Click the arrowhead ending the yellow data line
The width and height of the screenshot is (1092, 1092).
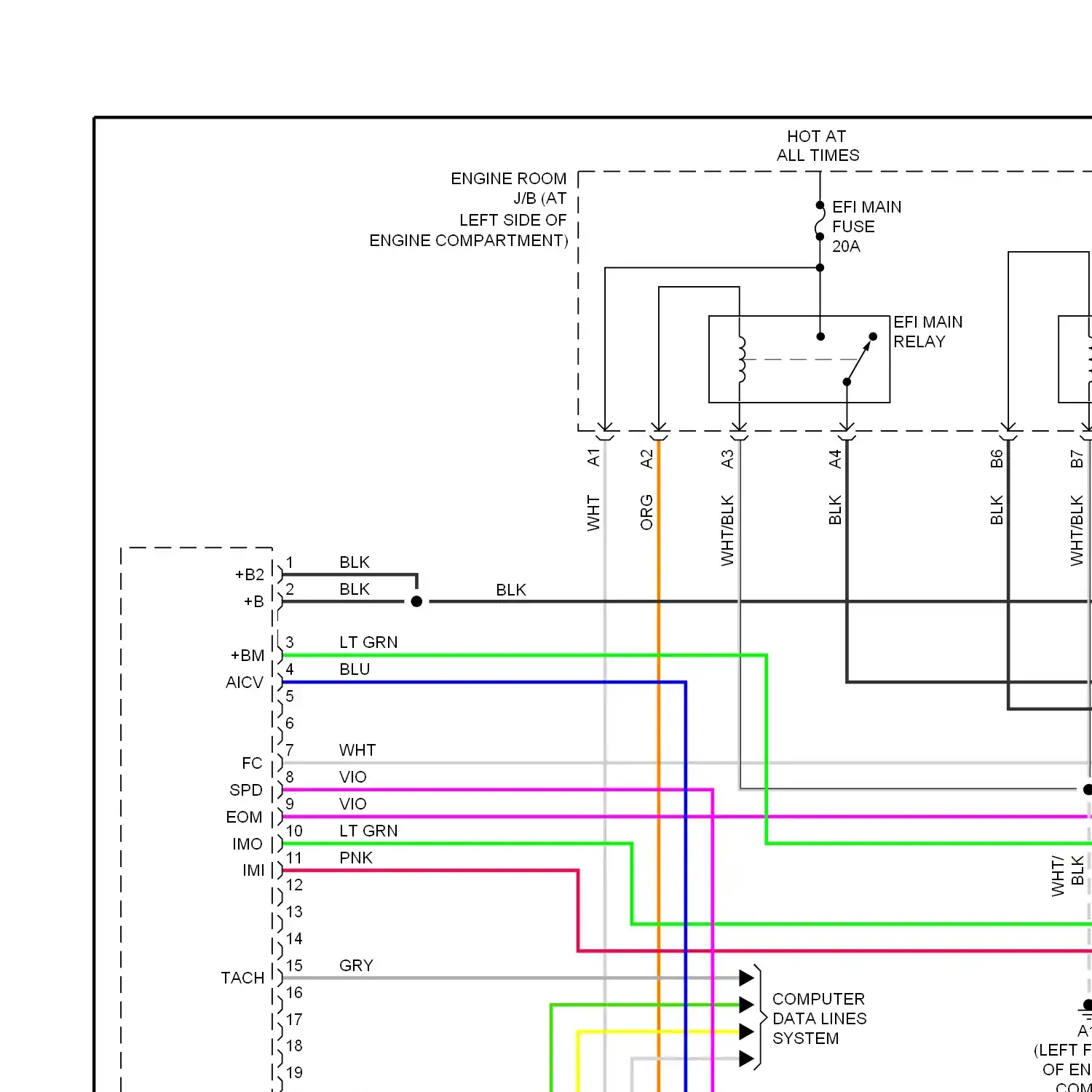tap(746, 1032)
